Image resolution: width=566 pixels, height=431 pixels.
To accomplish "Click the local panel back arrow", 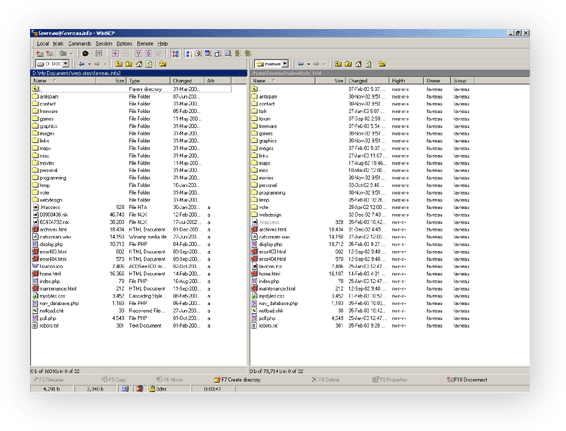I will coord(82,64).
